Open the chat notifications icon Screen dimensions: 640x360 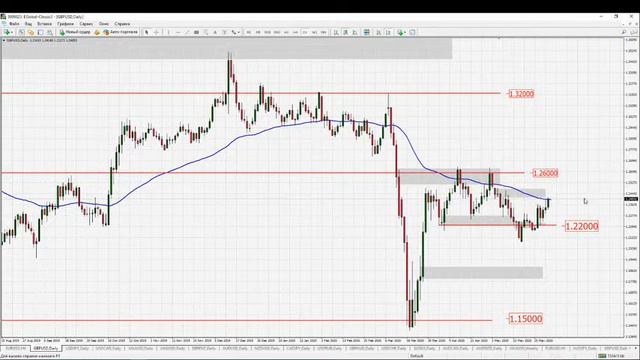pyautogui.click(x=634, y=32)
